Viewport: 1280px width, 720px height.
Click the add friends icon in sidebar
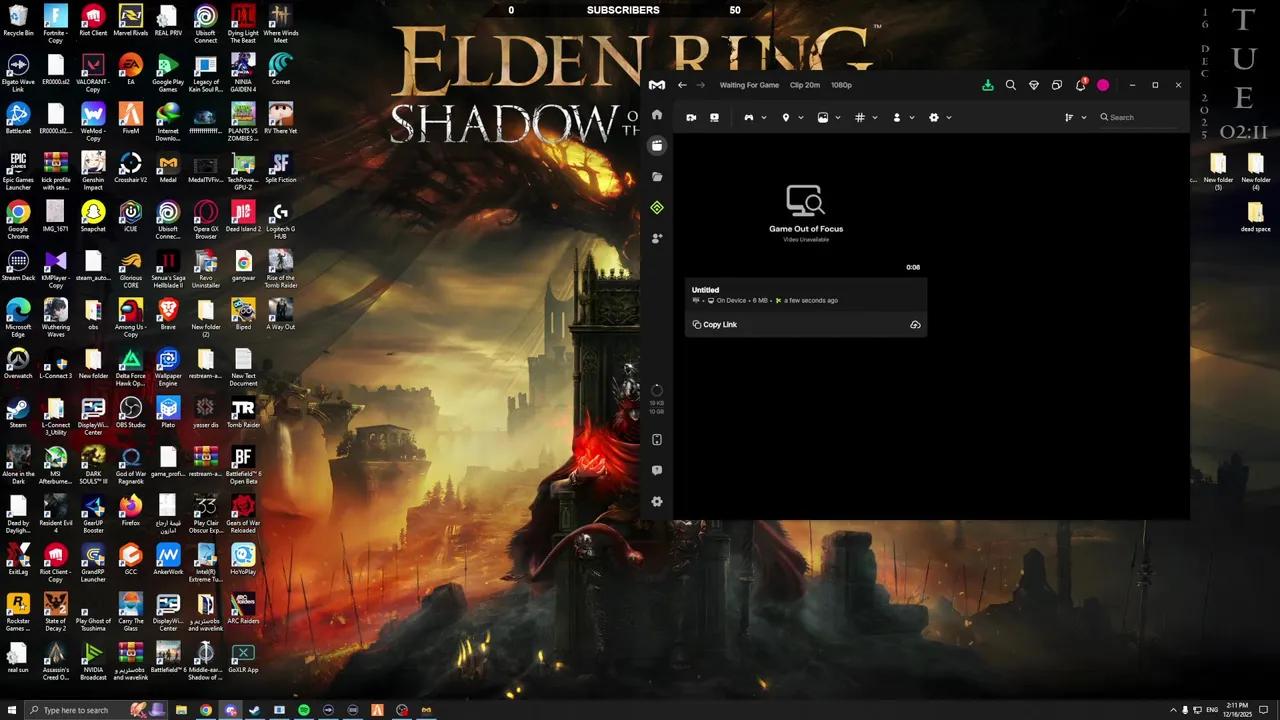657,239
